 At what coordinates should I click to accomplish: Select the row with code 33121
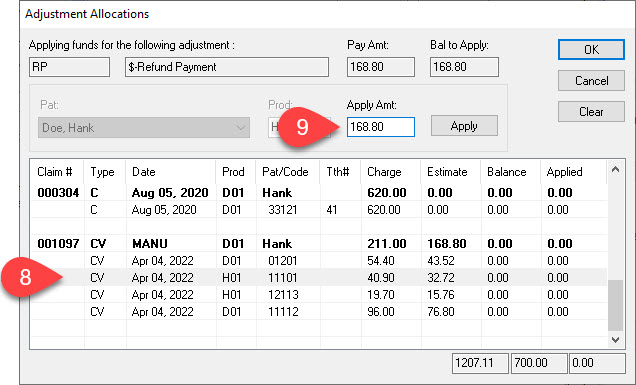pyautogui.click(x=318, y=210)
